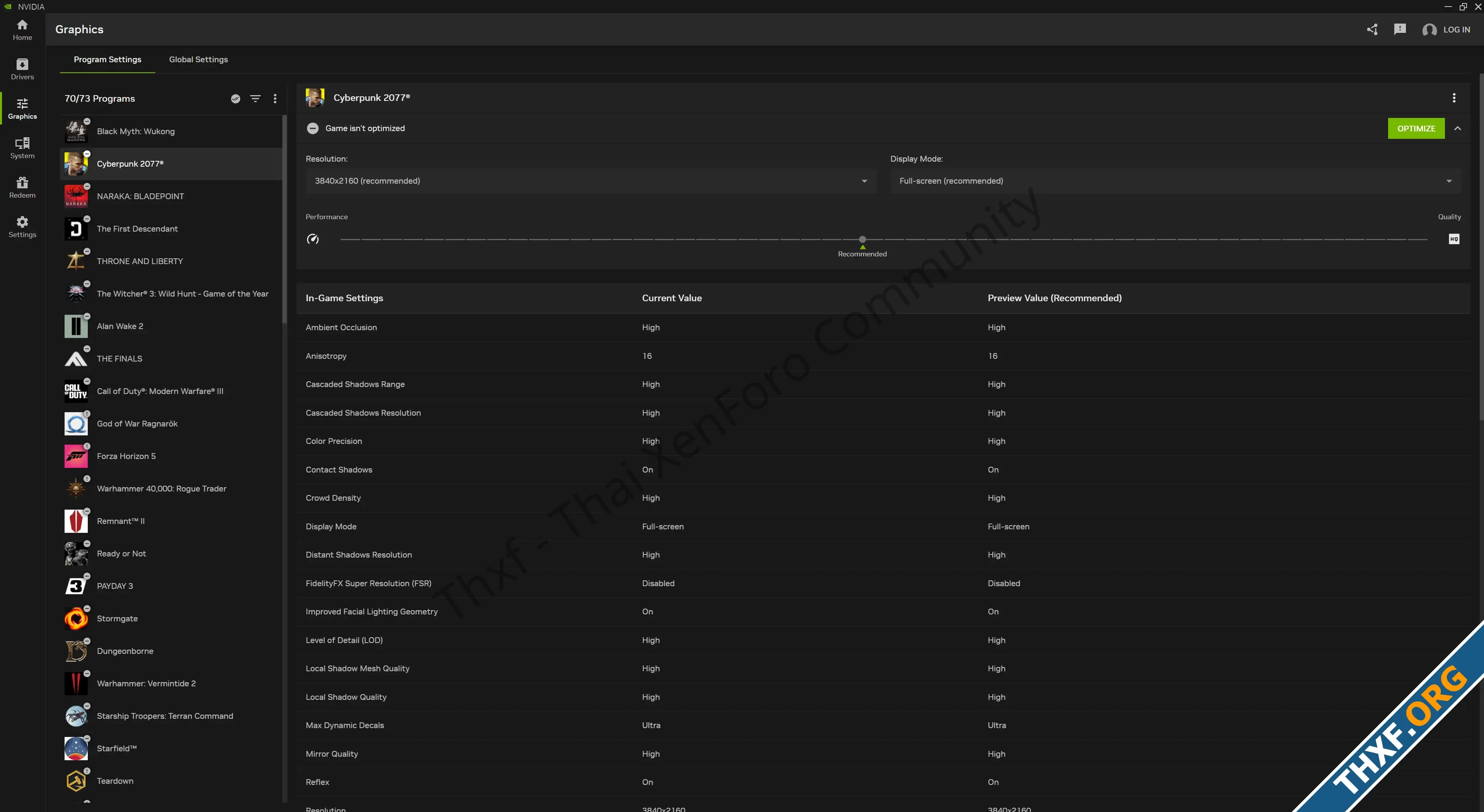1484x812 pixels.
Task: Click the optimized-status checkmark filter icon
Action: pyautogui.click(x=235, y=99)
